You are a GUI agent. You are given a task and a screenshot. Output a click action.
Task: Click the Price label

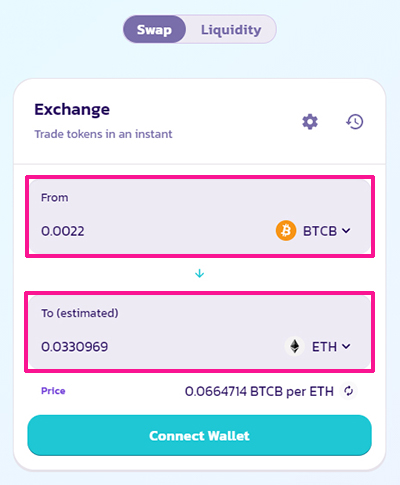(53, 391)
